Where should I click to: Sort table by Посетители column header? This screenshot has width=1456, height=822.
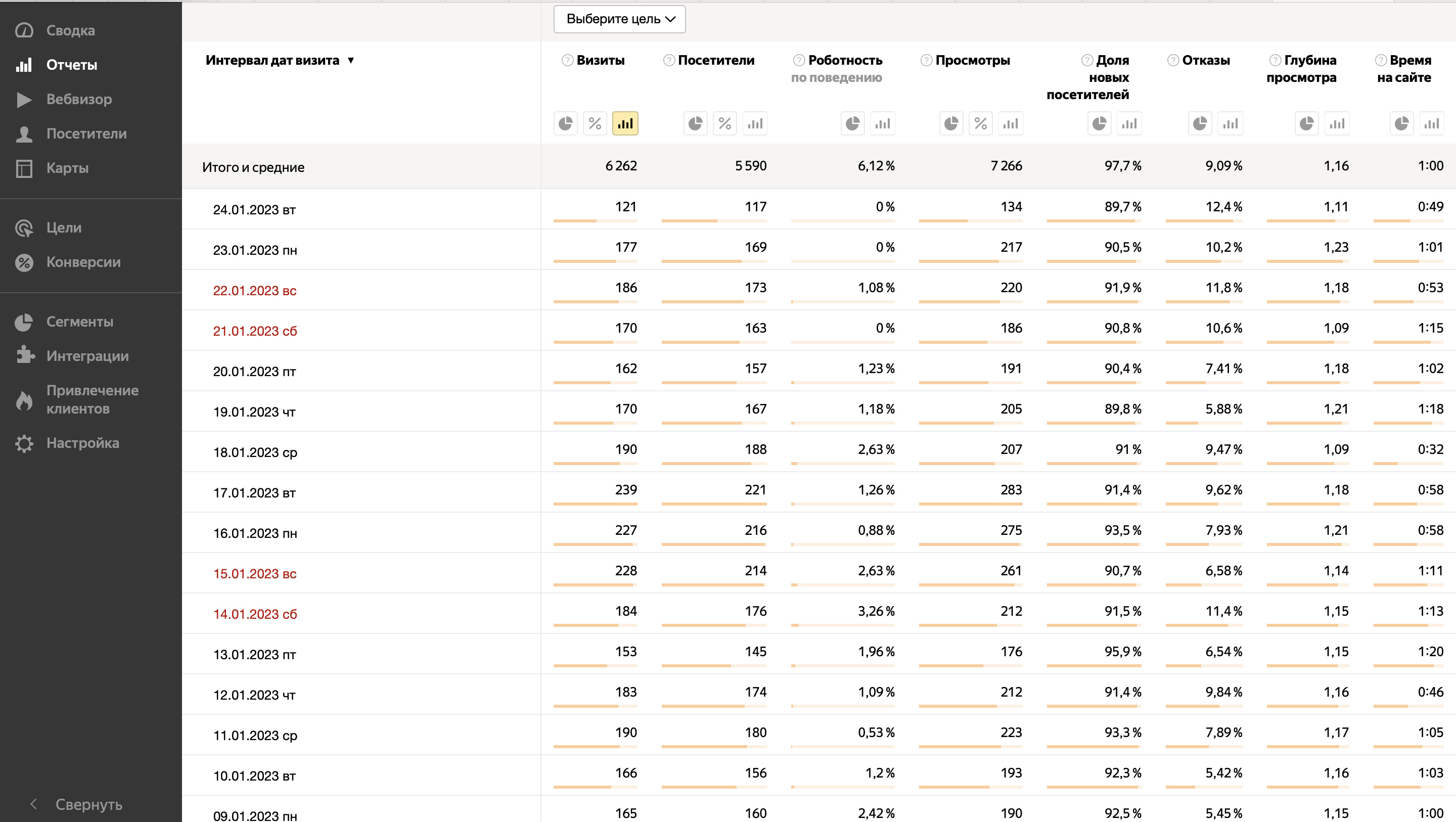point(716,60)
